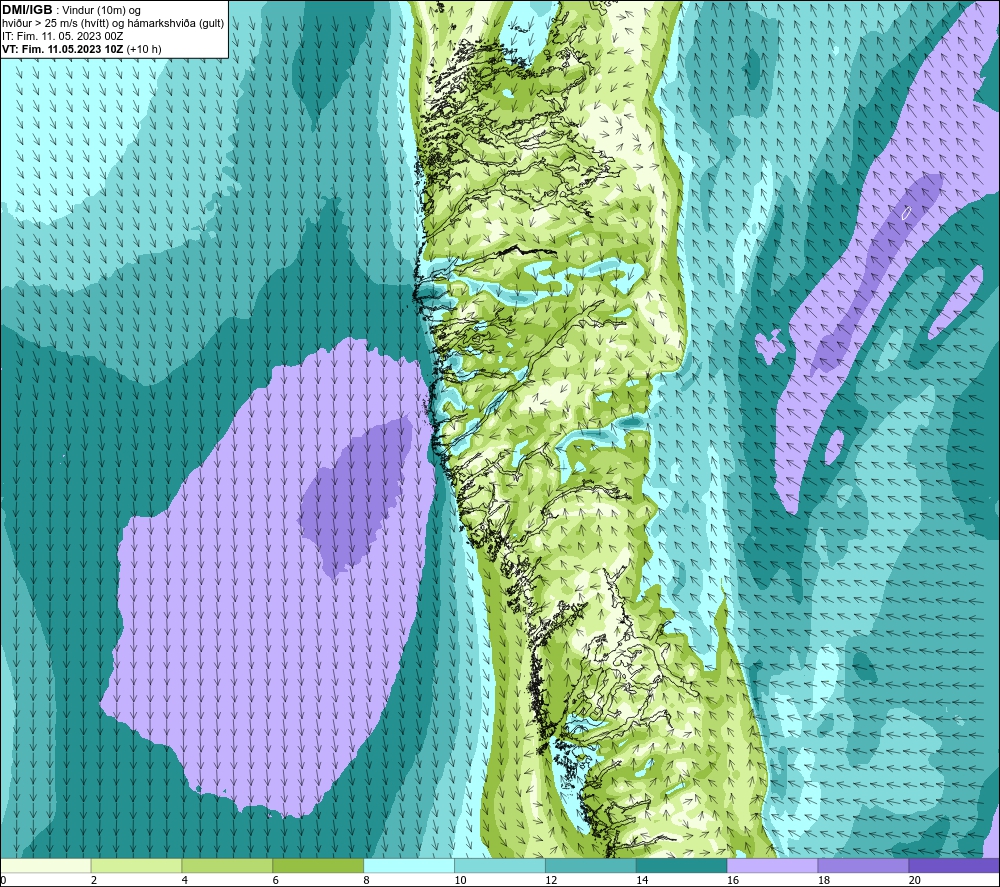Viewport: 1000px width, 887px height.
Task: Click the above 20 m/s dark purple swatch
Action: pos(954,865)
